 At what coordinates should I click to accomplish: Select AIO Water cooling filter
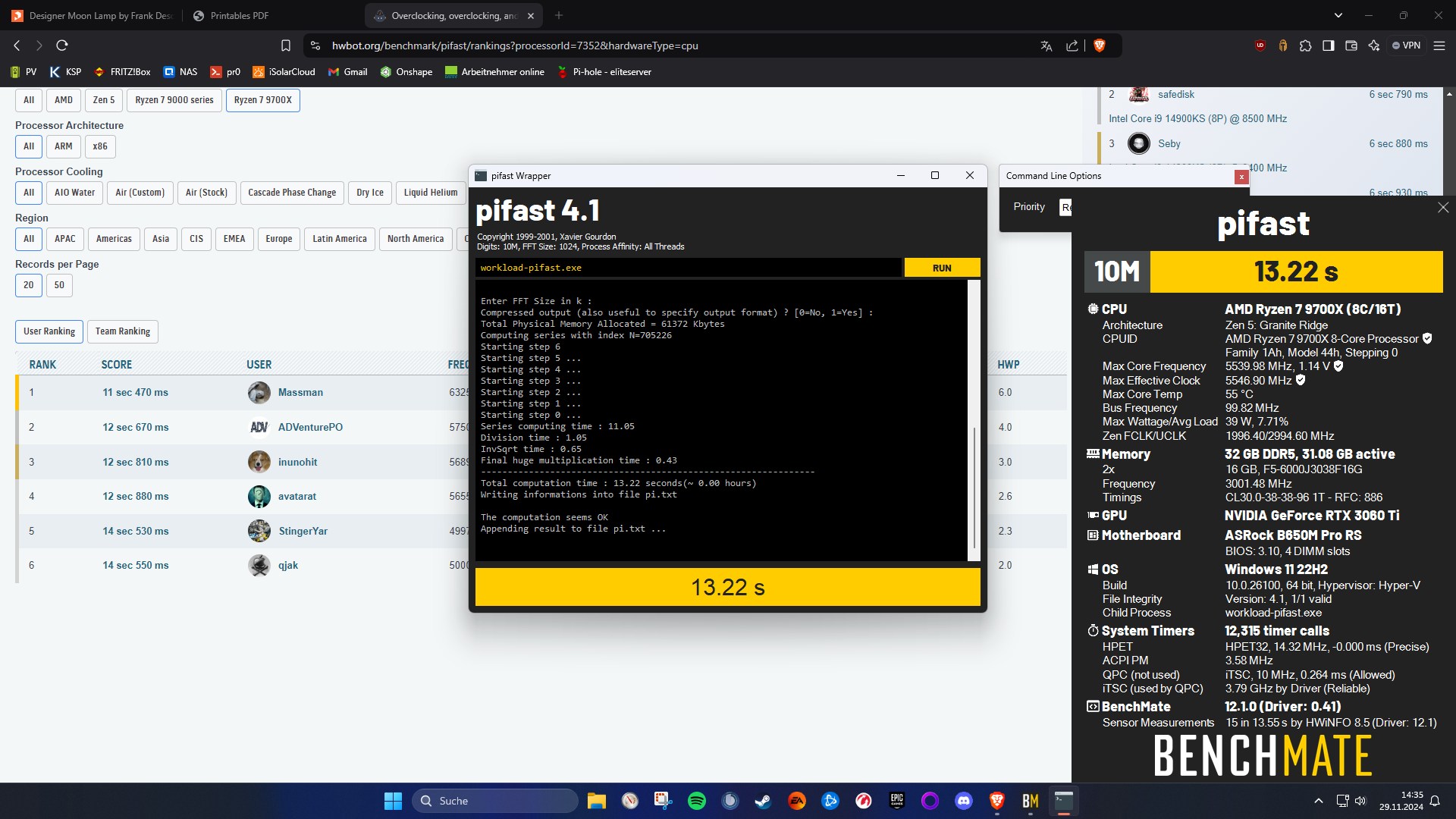[x=74, y=193]
